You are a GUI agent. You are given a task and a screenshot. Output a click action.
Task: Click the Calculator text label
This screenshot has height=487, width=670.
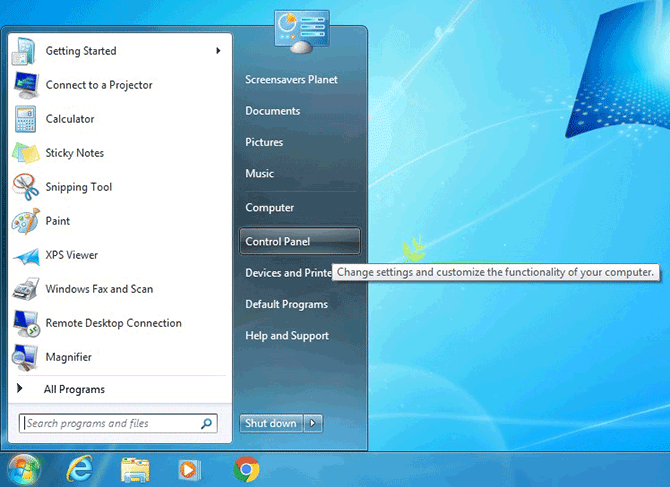(x=70, y=119)
